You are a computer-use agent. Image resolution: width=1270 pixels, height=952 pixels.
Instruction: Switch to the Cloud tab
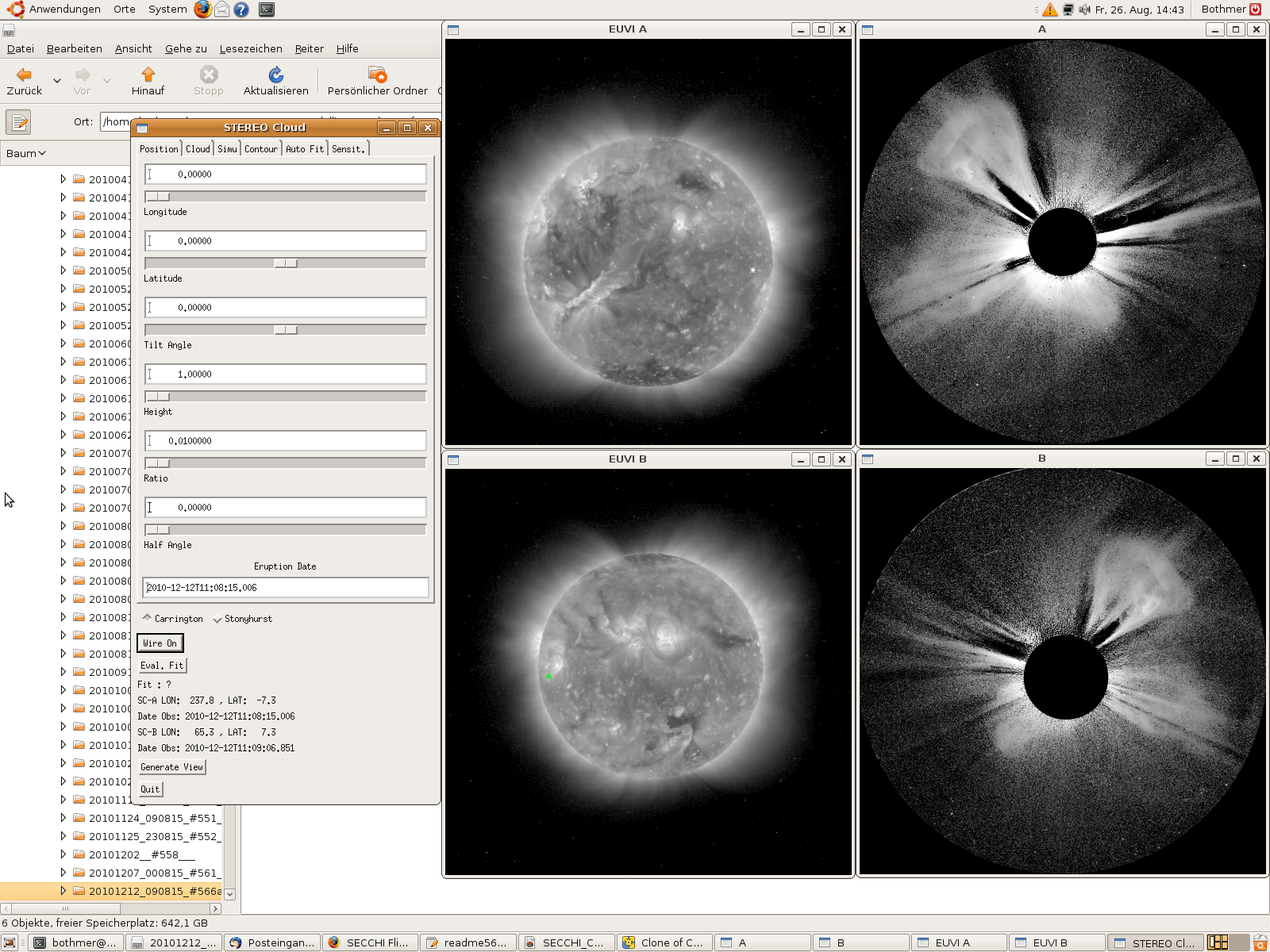[x=198, y=149]
